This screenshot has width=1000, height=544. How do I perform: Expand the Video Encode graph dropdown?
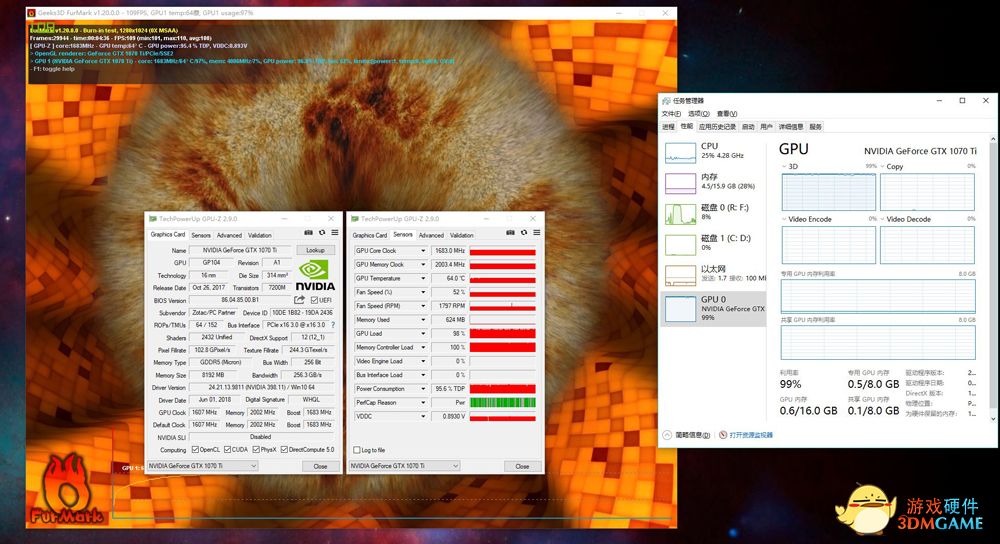(784, 219)
